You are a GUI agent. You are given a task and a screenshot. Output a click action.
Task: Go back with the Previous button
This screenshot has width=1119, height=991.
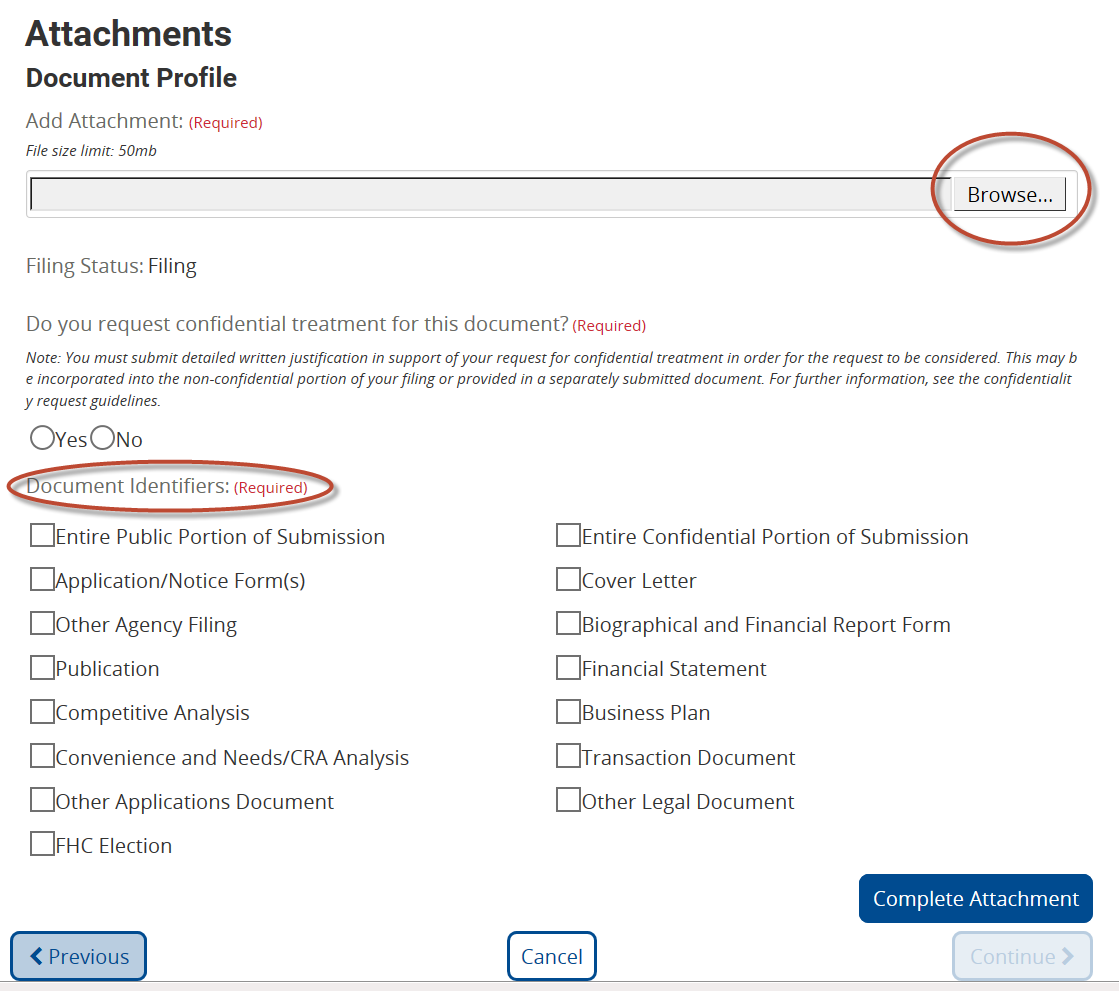pos(79,956)
